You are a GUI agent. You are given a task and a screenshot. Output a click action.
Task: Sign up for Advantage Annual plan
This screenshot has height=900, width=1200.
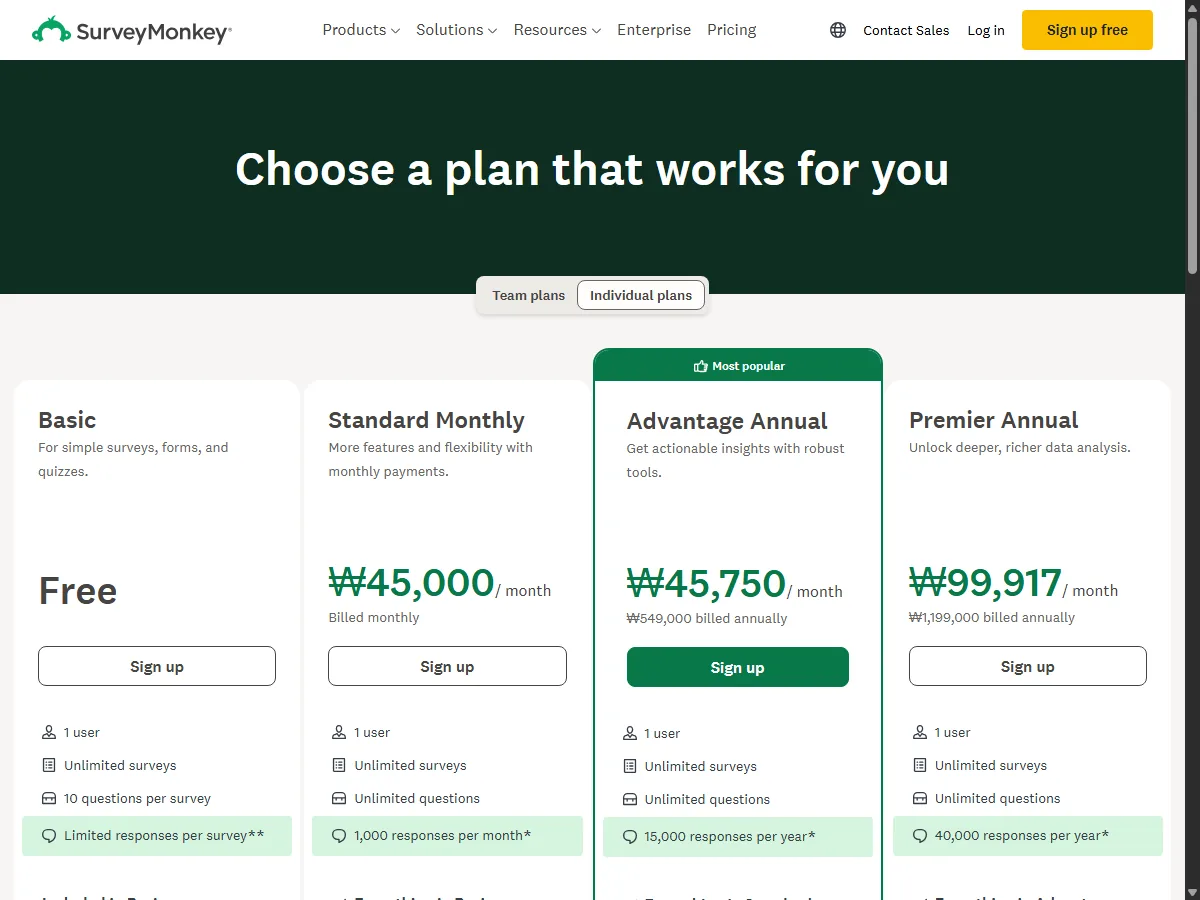(738, 667)
